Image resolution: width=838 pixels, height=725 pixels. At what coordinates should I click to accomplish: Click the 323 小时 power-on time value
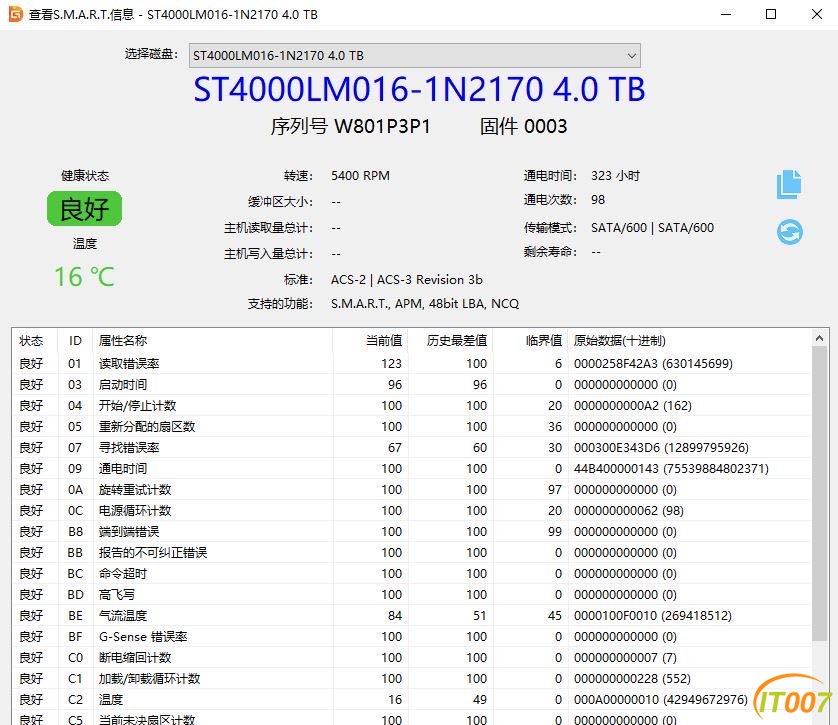615,176
